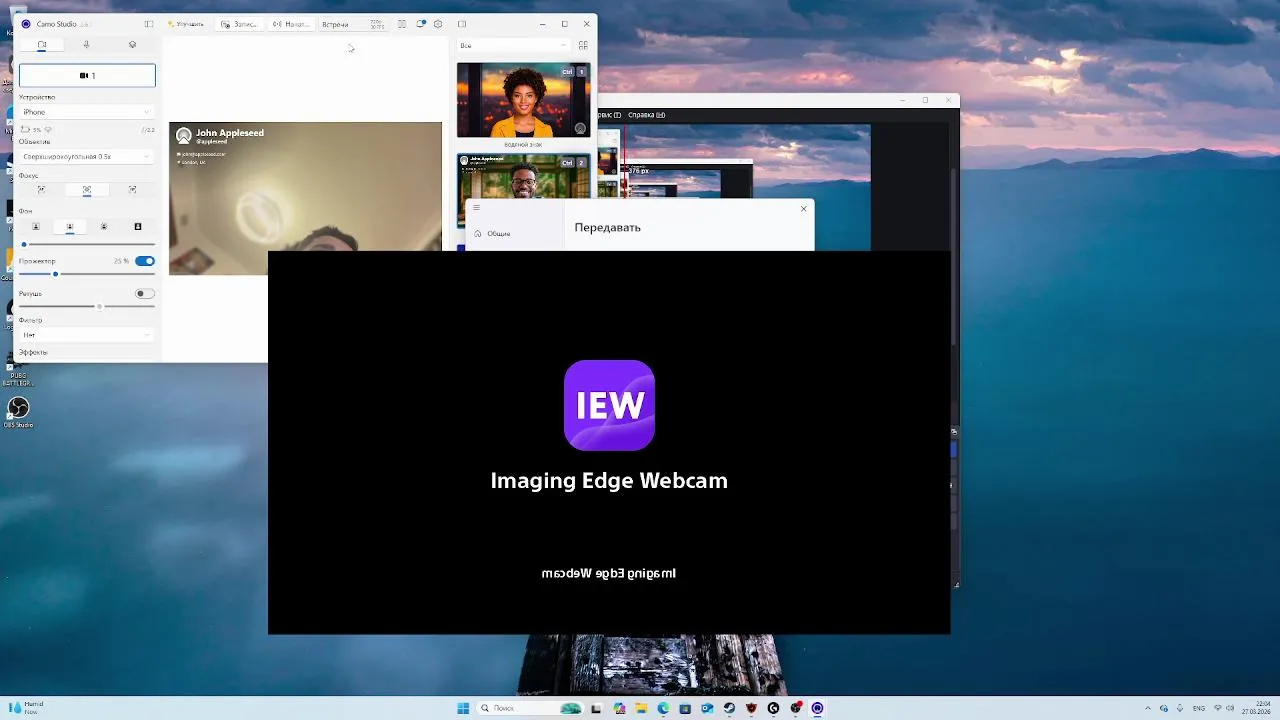Click Записать record button in Camo
Image resolution: width=1280 pixels, height=720 pixels.
(x=239, y=24)
